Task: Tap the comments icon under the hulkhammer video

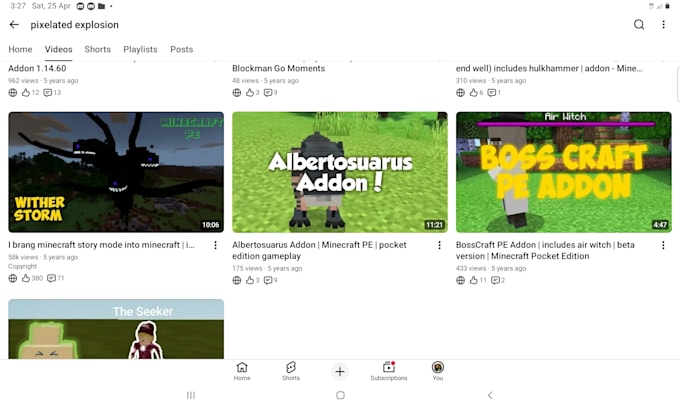Action: click(492, 92)
